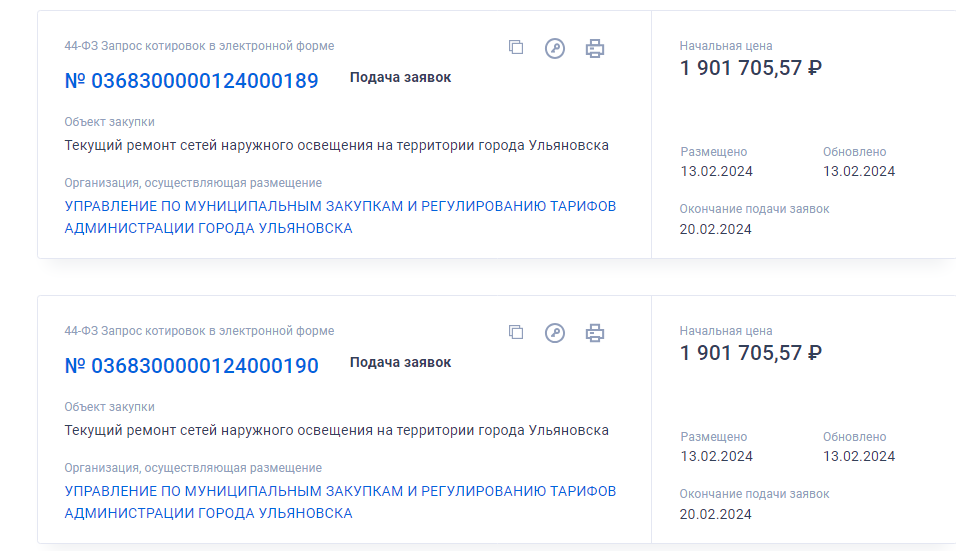Click 'Подача заявок' status in second card
Screen dimensions: 956x551
(400, 363)
